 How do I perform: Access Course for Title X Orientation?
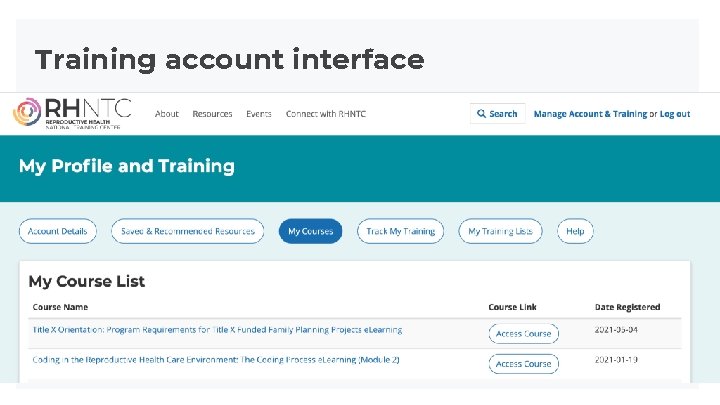(523, 334)
